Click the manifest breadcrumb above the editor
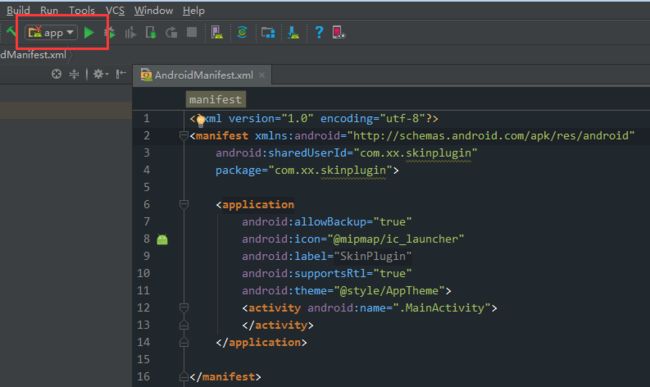650x387 pixels. tap(216, 99)
